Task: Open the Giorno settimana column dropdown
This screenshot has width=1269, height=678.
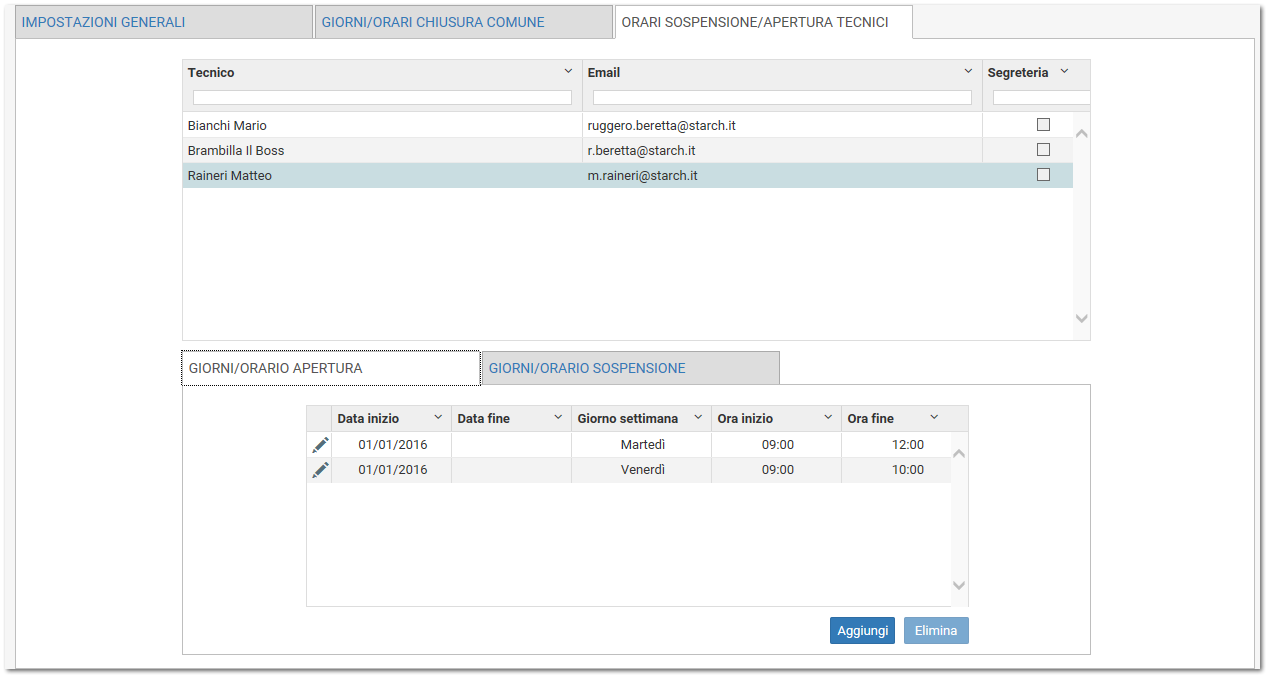Action: [698, 418]
